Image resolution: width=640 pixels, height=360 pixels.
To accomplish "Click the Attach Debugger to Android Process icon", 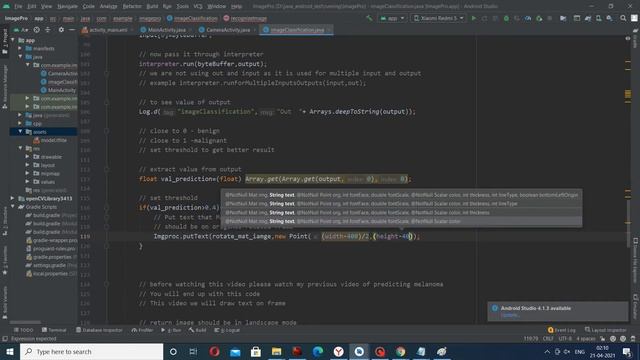I will coord(539,18).
